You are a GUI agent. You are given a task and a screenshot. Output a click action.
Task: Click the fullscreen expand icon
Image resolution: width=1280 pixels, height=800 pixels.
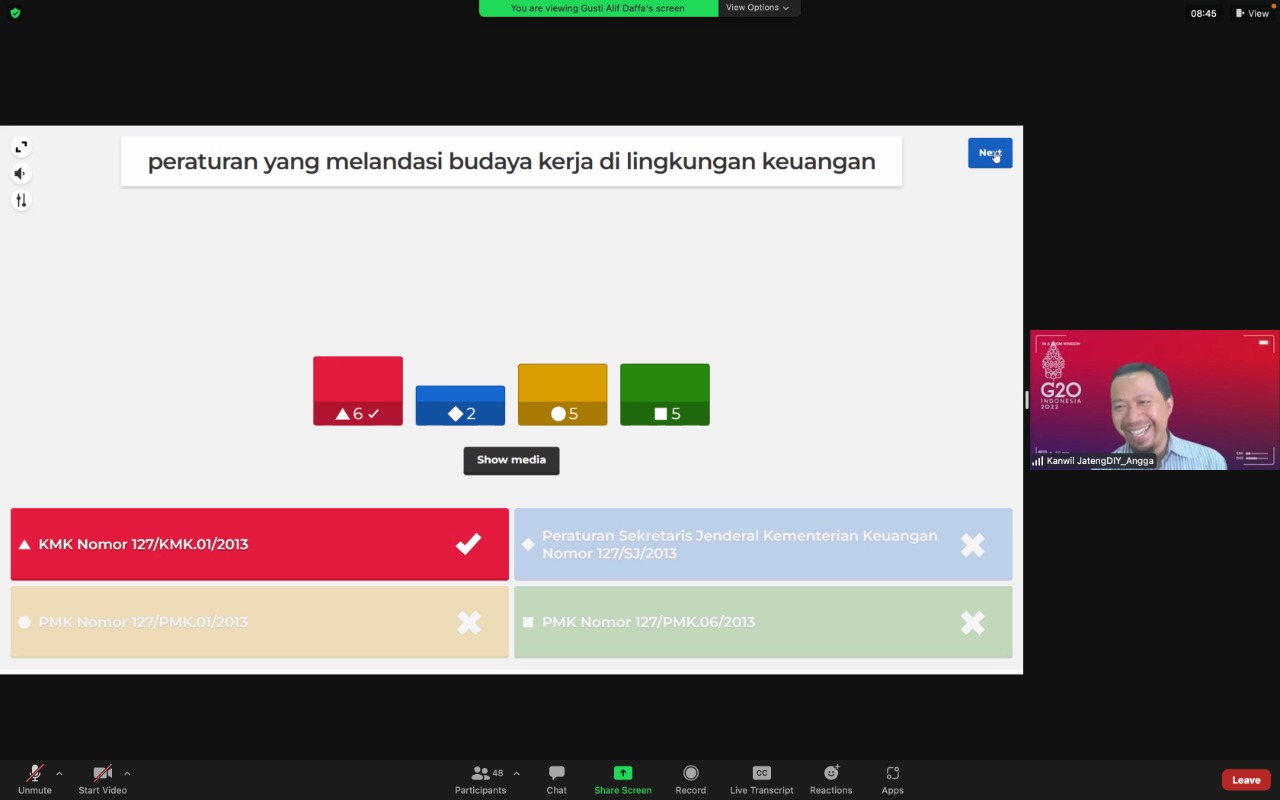[x=21, y=147]
